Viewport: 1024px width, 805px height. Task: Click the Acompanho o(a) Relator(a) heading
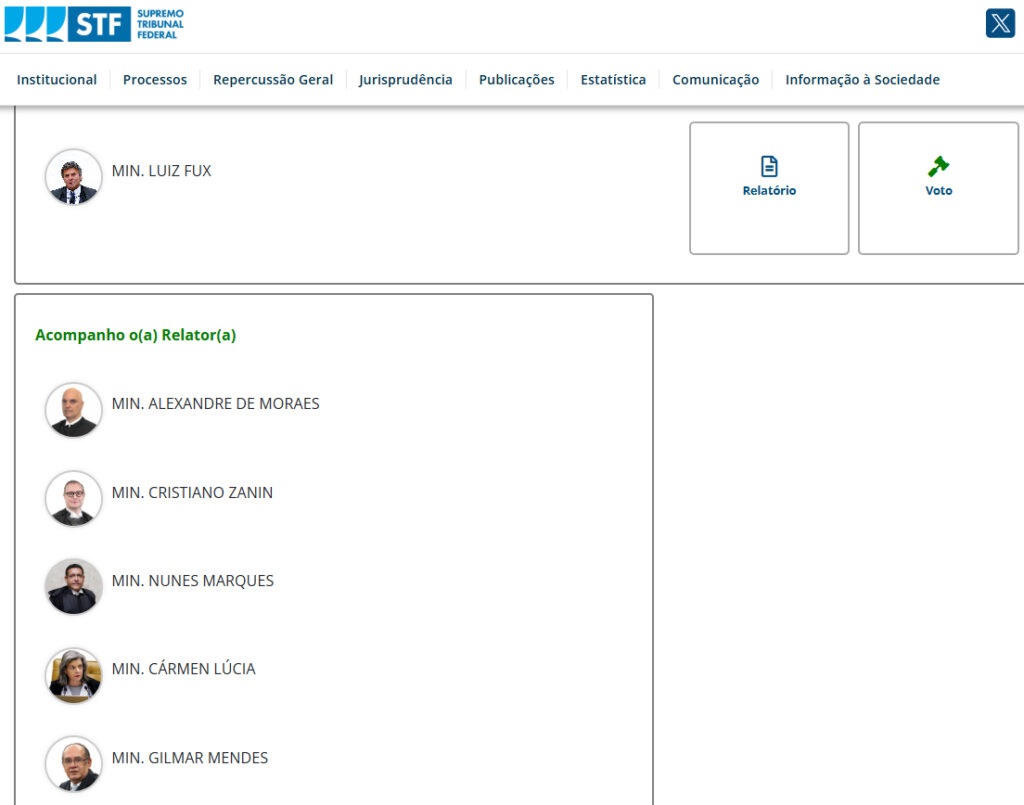[x=135, y=335]
